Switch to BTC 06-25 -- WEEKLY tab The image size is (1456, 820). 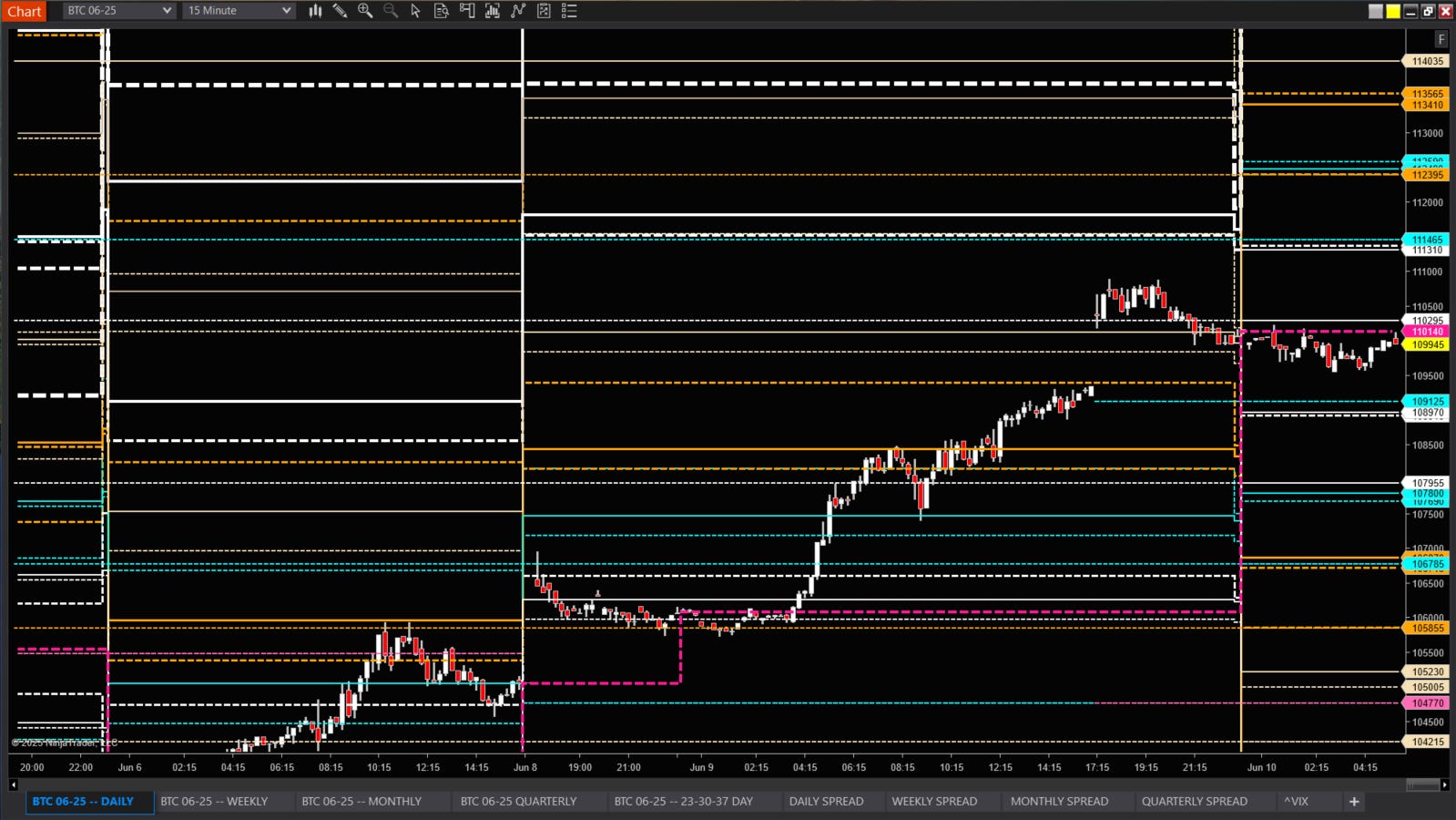(214, 802)
